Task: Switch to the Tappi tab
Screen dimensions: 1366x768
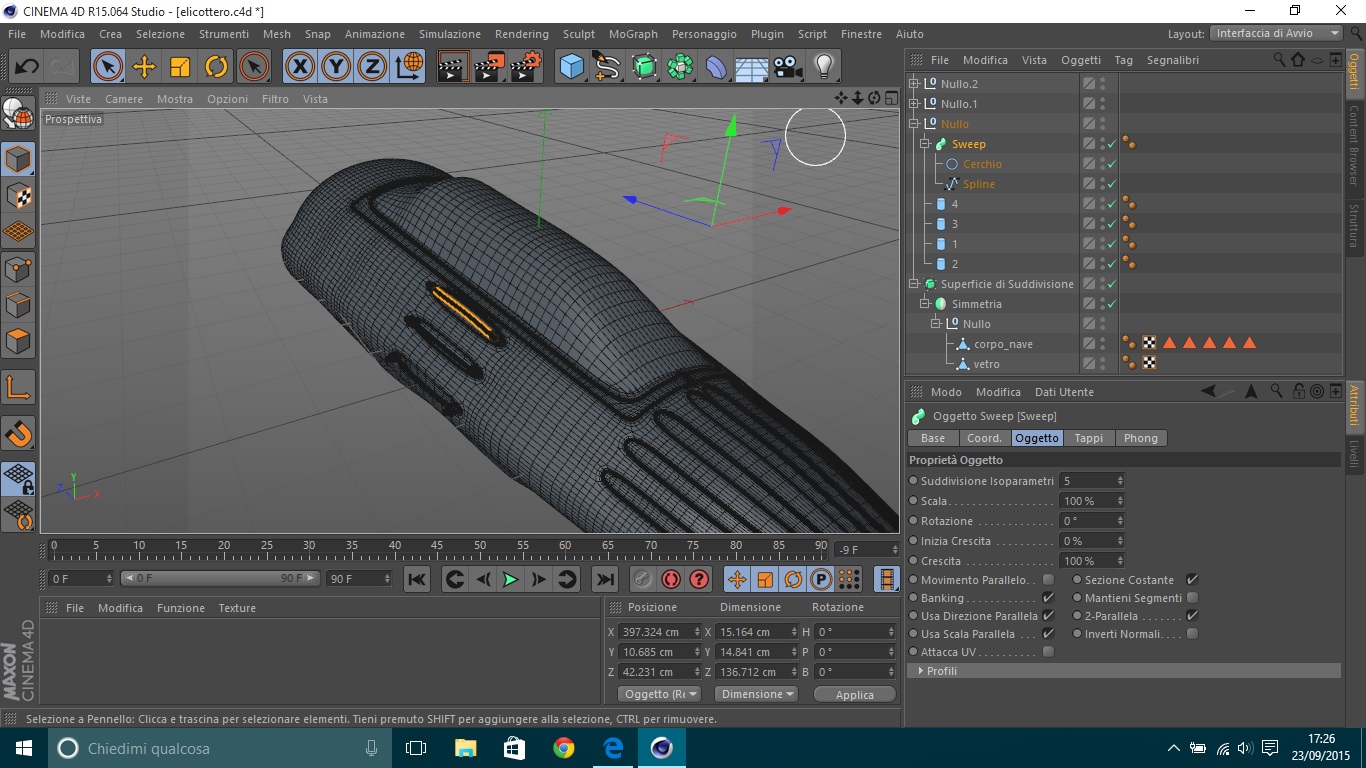Action: [1088, 438]
